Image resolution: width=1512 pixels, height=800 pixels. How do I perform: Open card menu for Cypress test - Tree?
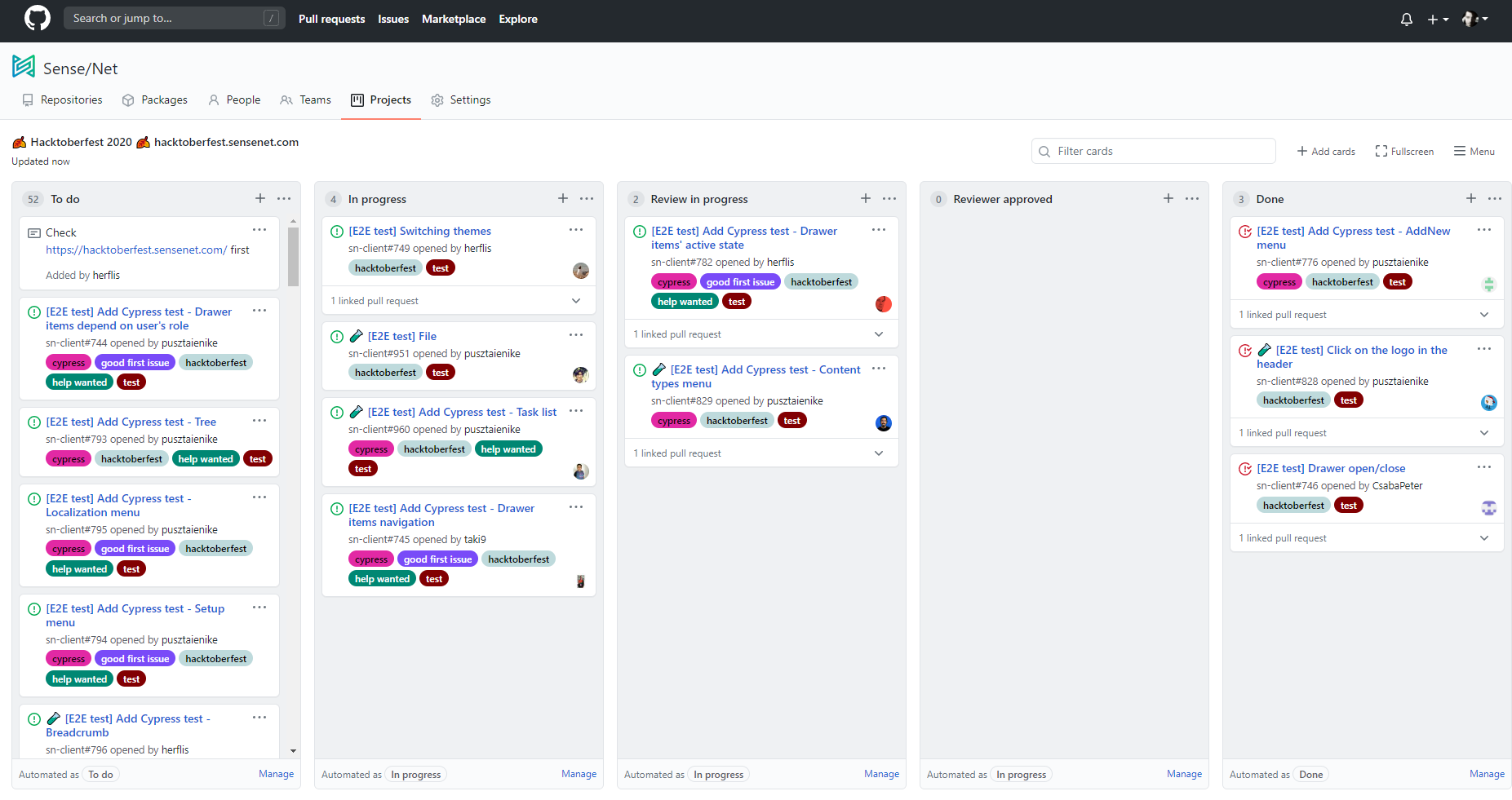[x=259, y=421]
